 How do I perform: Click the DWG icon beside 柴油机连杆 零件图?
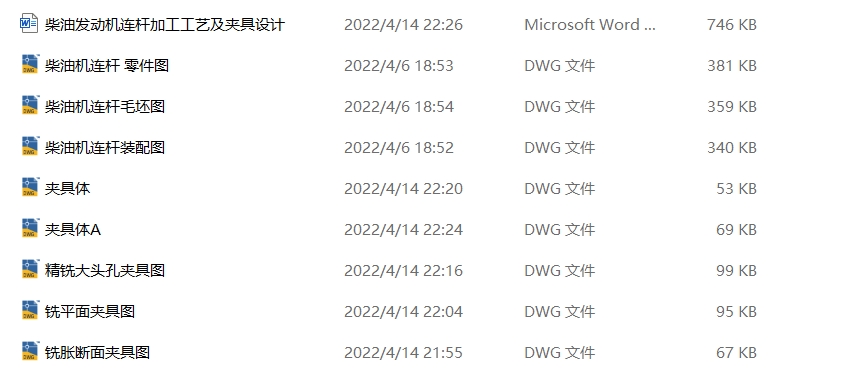[x=30, y=64]
